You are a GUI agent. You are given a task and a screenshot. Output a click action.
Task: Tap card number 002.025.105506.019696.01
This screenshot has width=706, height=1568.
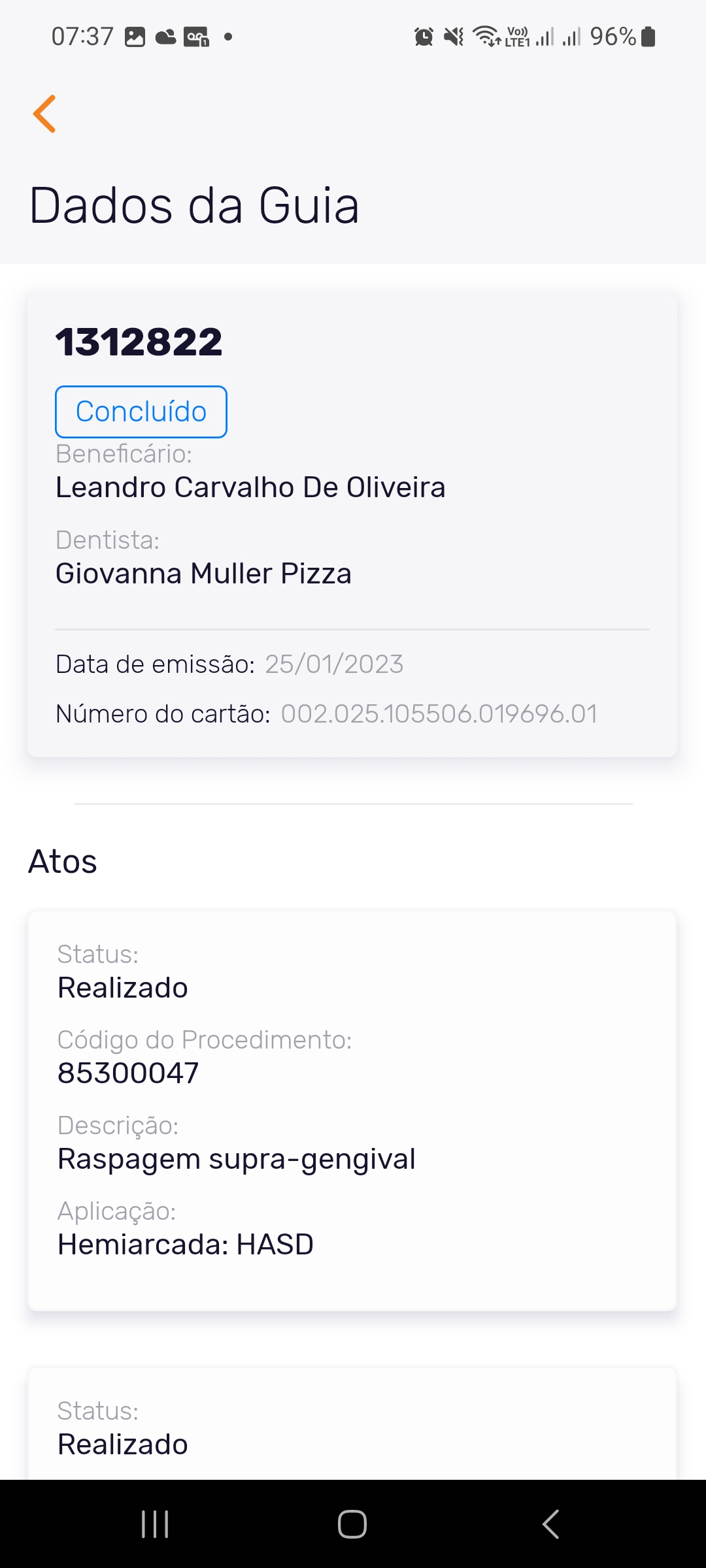click(x=439, y=714)
